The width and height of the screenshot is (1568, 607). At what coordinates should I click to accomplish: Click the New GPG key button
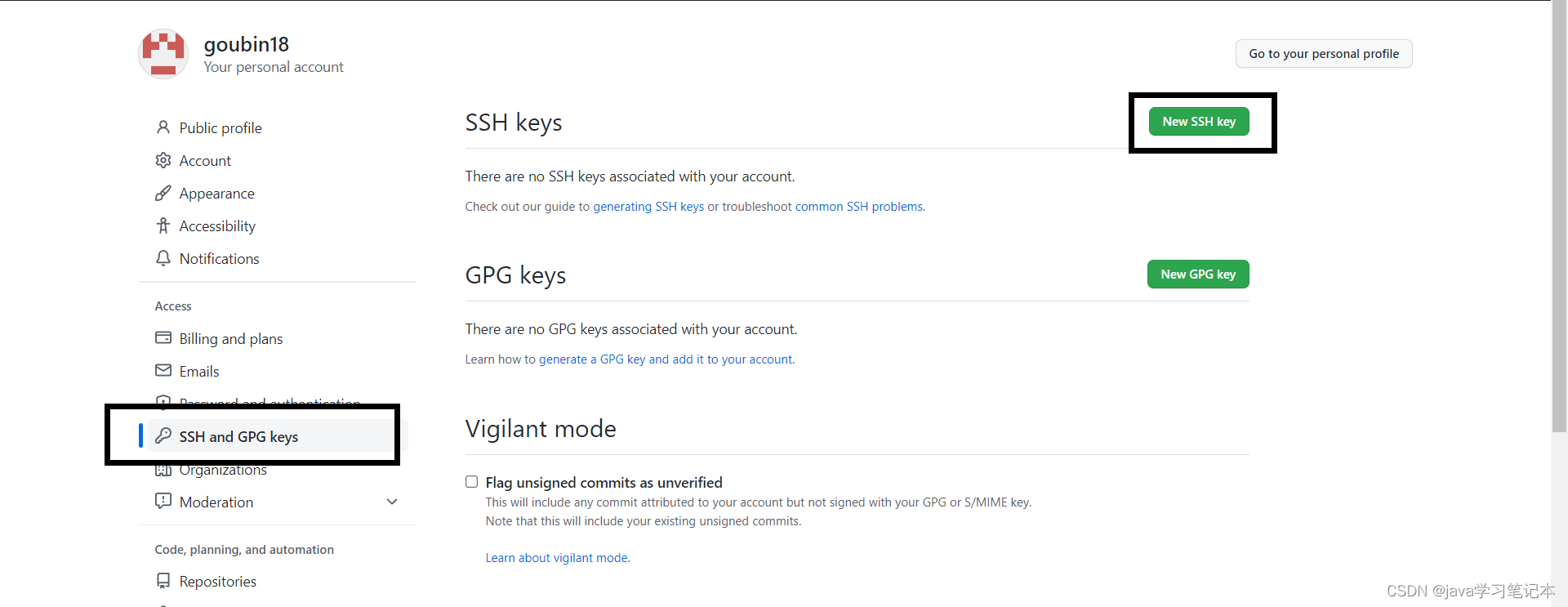pos(1198,274)
